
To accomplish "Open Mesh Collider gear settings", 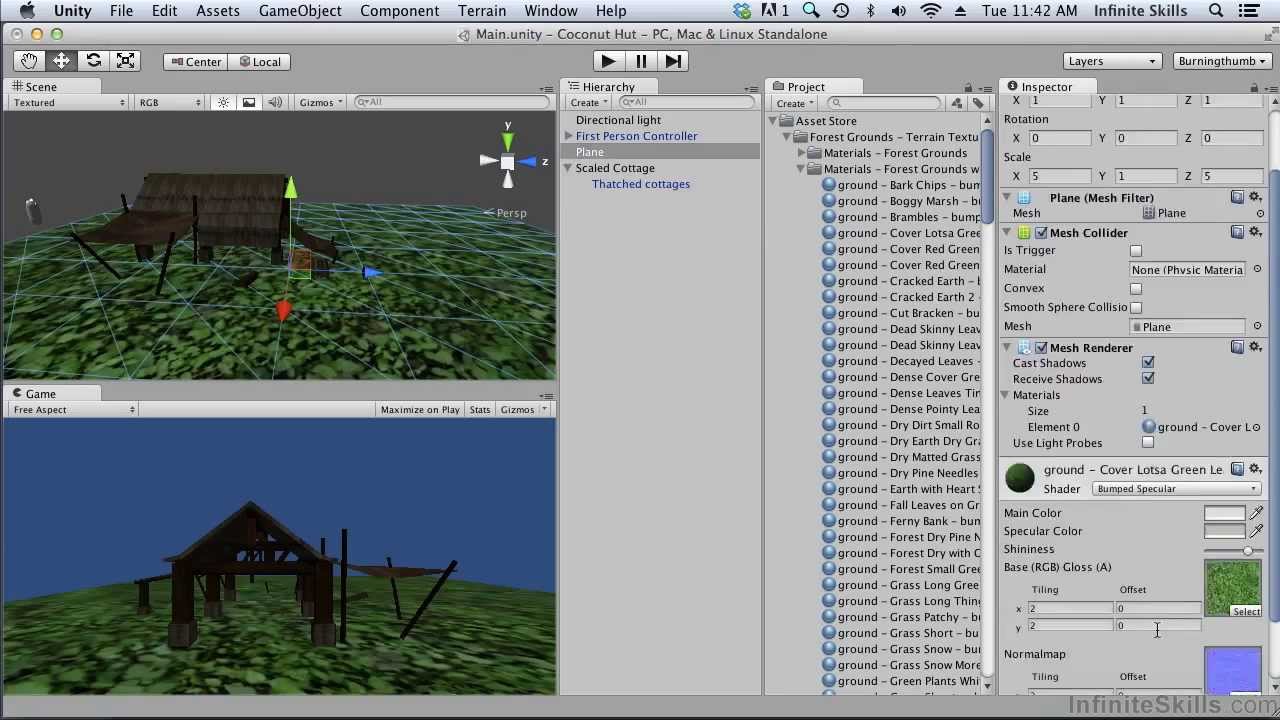I will pos(1255,233).
